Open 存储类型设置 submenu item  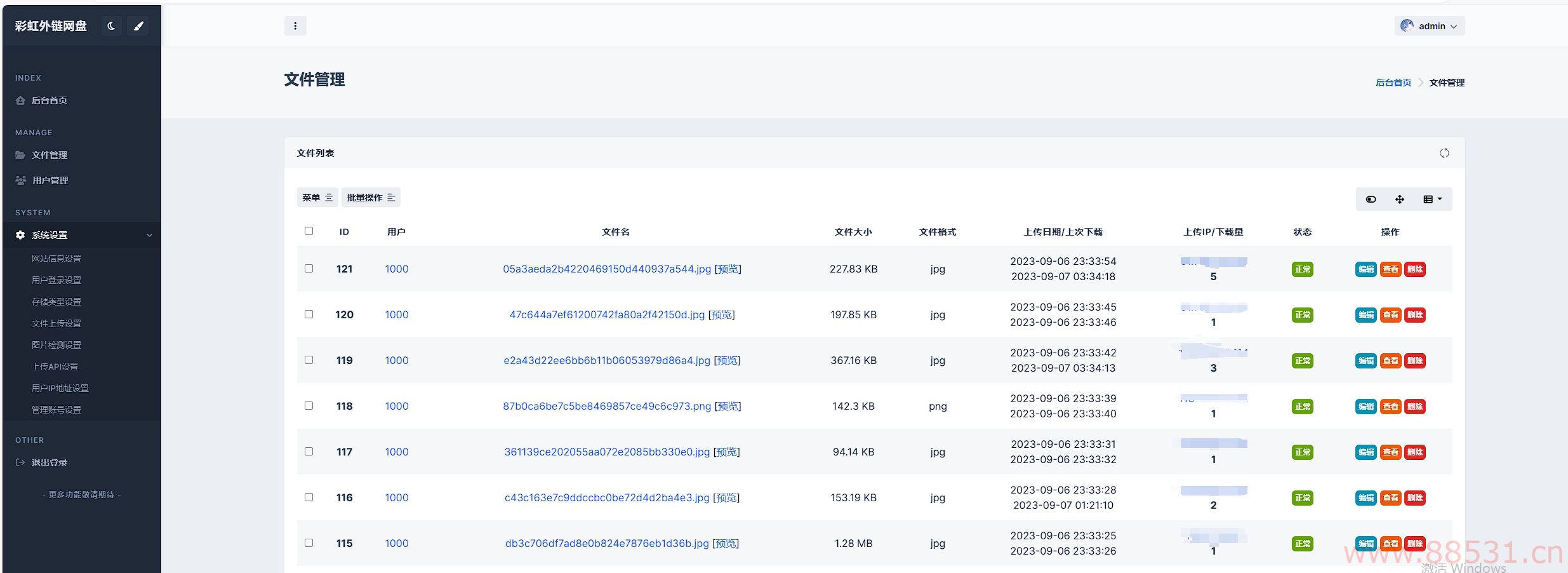(x=56, y=302)
